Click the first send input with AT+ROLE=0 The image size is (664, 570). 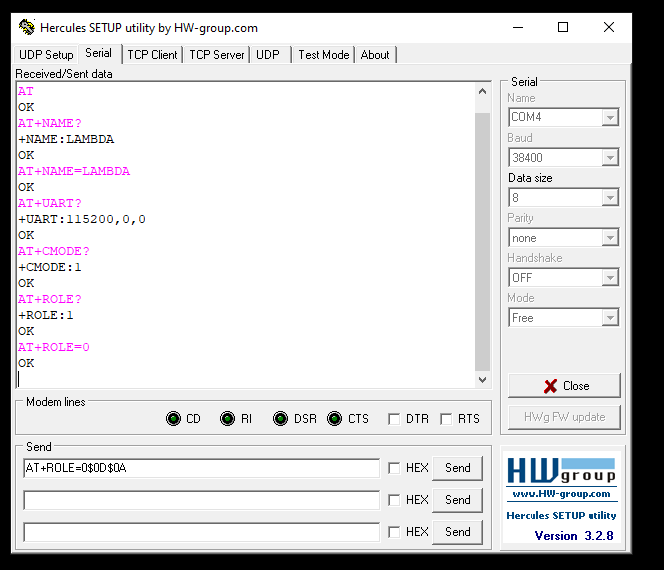point(202,468)
